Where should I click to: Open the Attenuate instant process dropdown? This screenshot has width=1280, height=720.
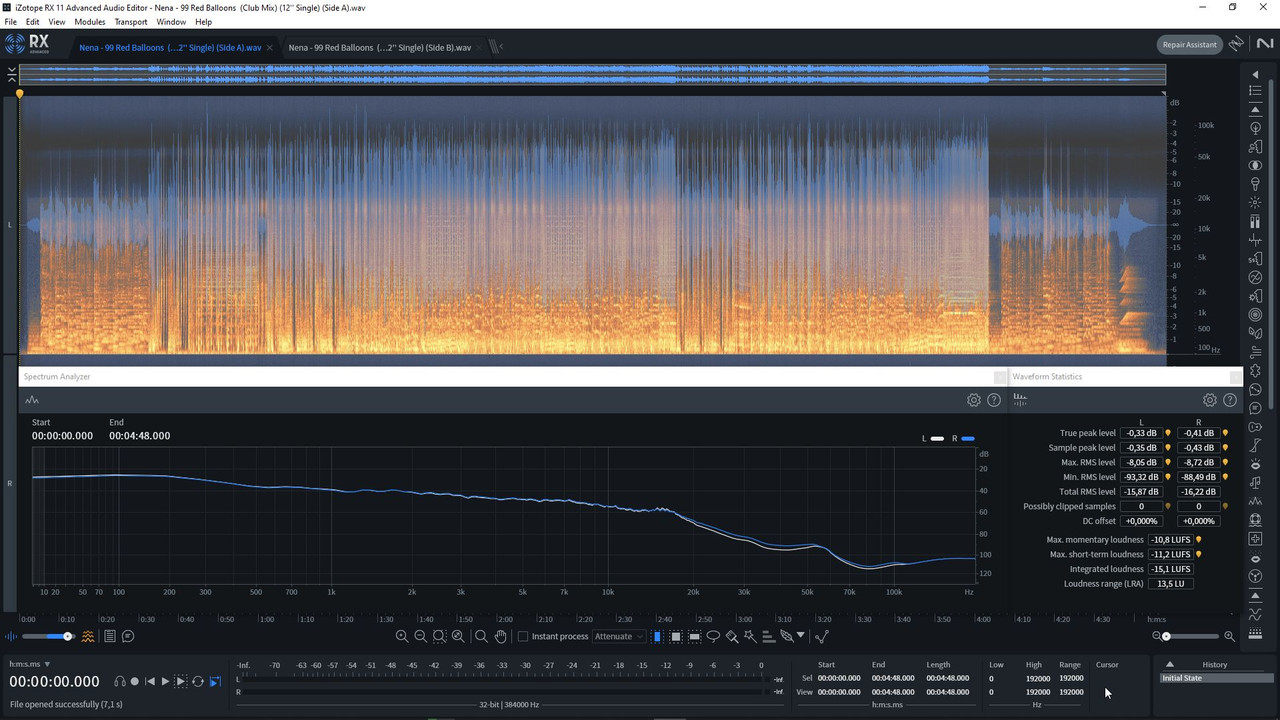[619, 636]
